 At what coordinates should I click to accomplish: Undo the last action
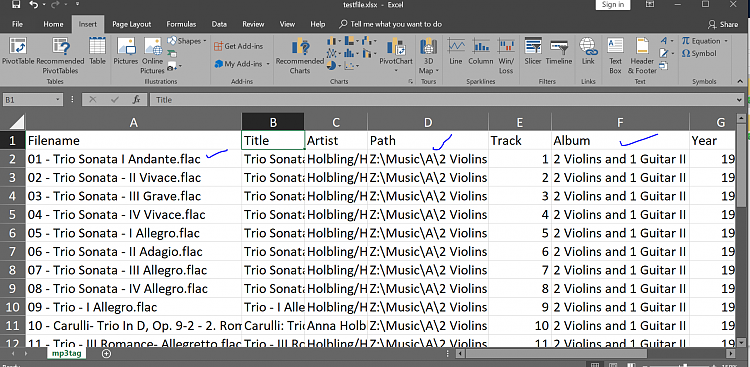coord(33,5)
